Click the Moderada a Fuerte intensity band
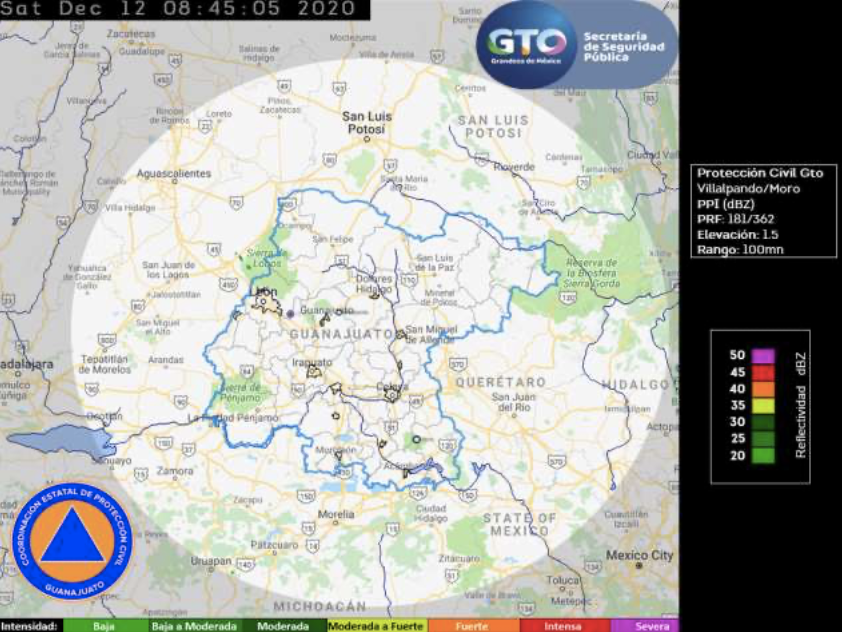Screen dimensions: 842x632 coord(377,626)
